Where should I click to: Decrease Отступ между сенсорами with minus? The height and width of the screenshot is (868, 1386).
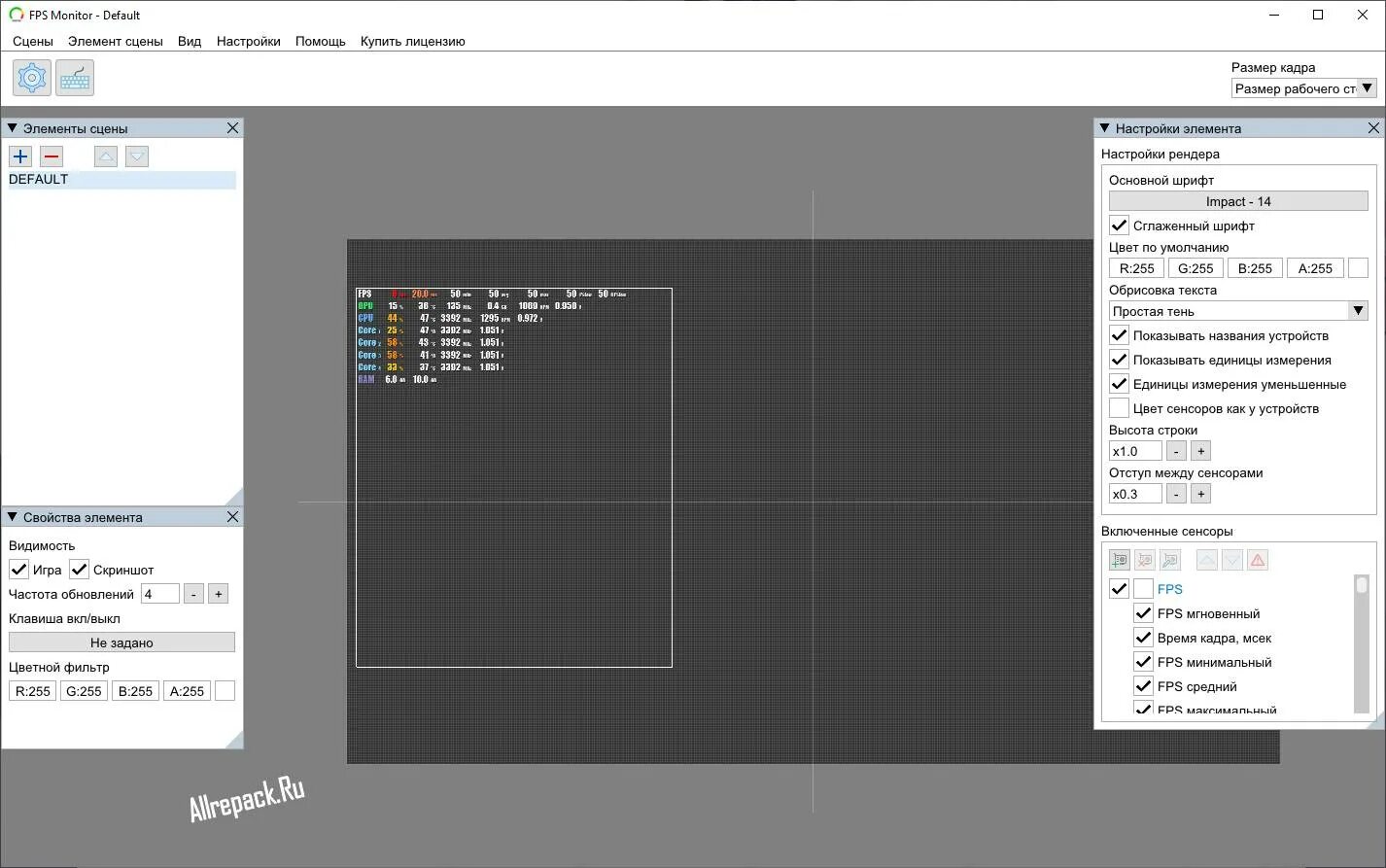[x=1176, y=494]
